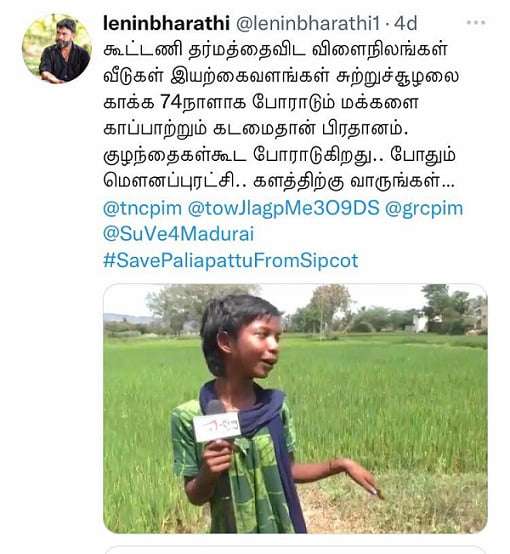The width and height of the screenshot is (510, 554).
Task: Open the #SavePaliapattuFromSipcot hashtag
Action: pos(231,261)
